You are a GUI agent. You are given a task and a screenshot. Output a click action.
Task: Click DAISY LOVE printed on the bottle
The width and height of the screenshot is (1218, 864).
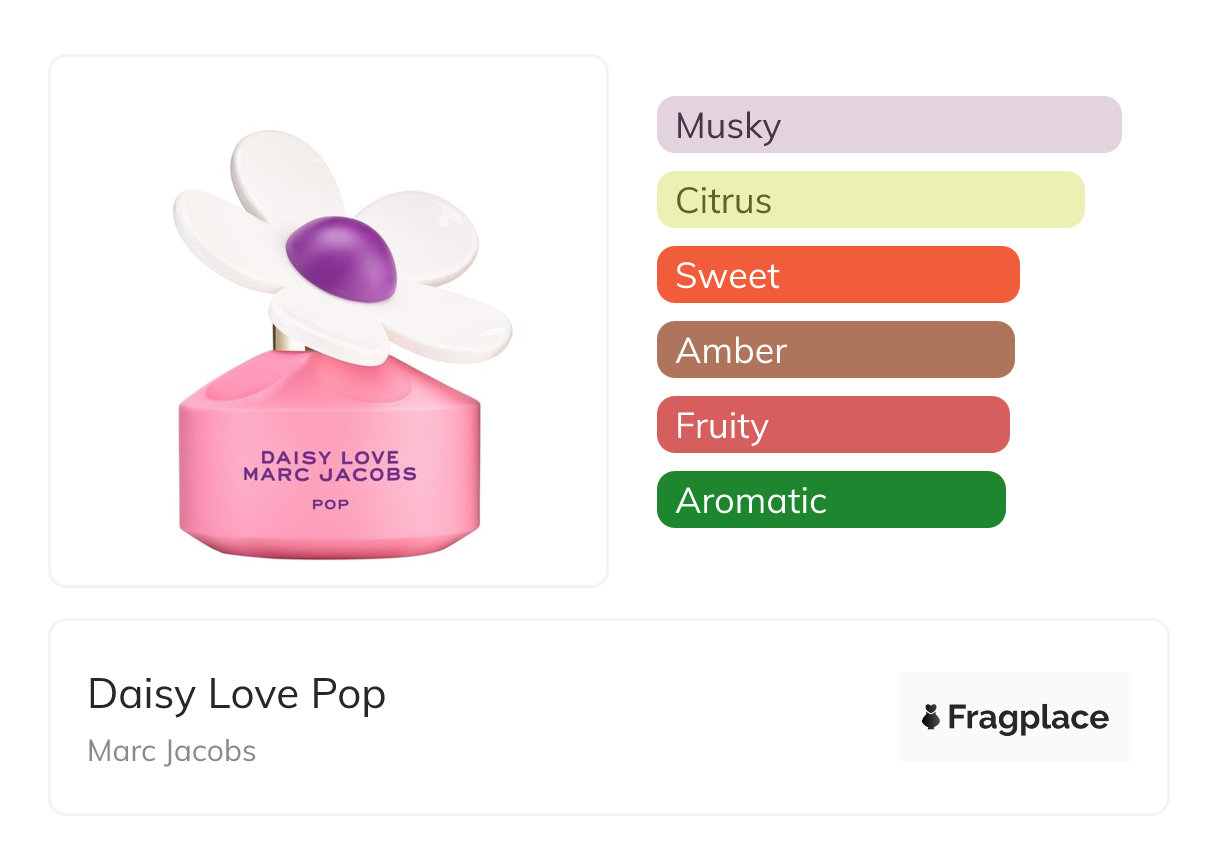330,458
